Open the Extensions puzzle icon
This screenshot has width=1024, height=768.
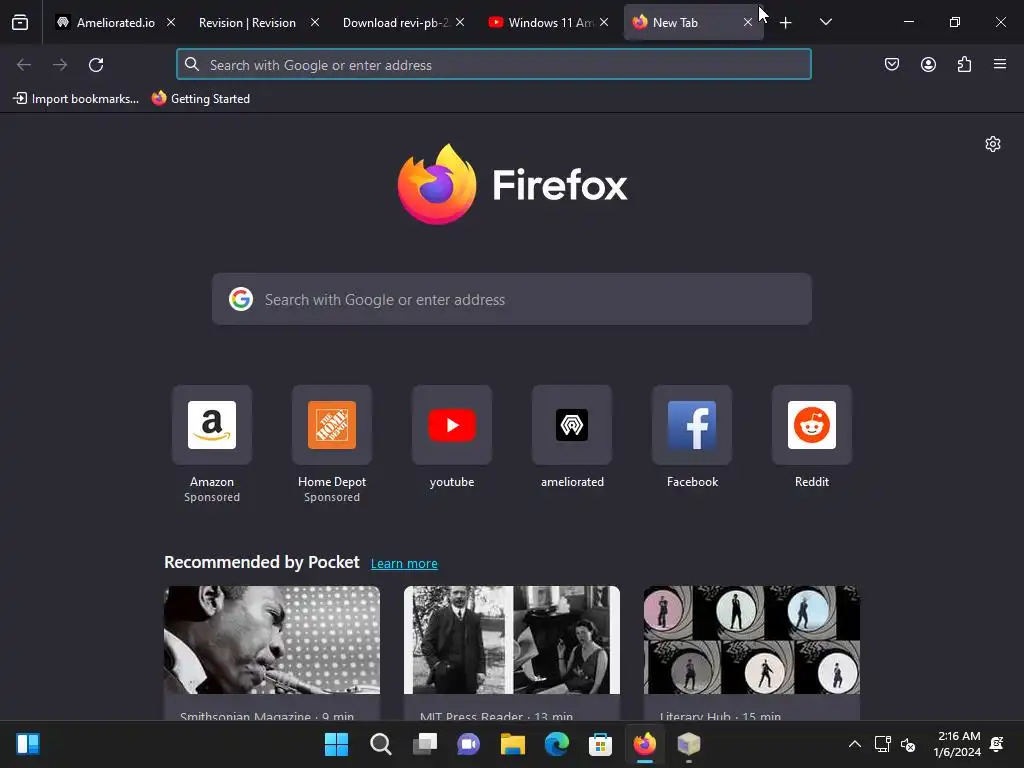pyautogui.click(x=964, y=64)
